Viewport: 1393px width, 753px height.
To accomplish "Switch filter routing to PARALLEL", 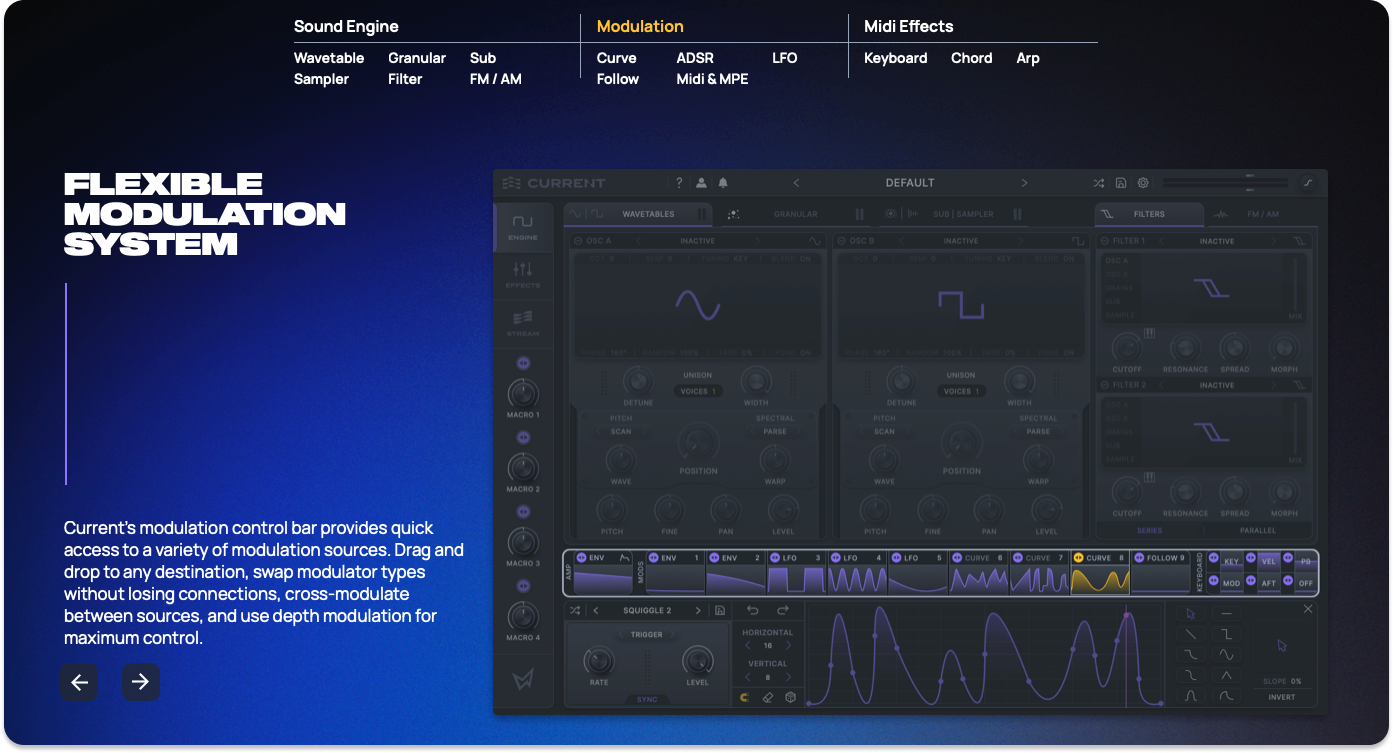I will (x=1258, y=530).
